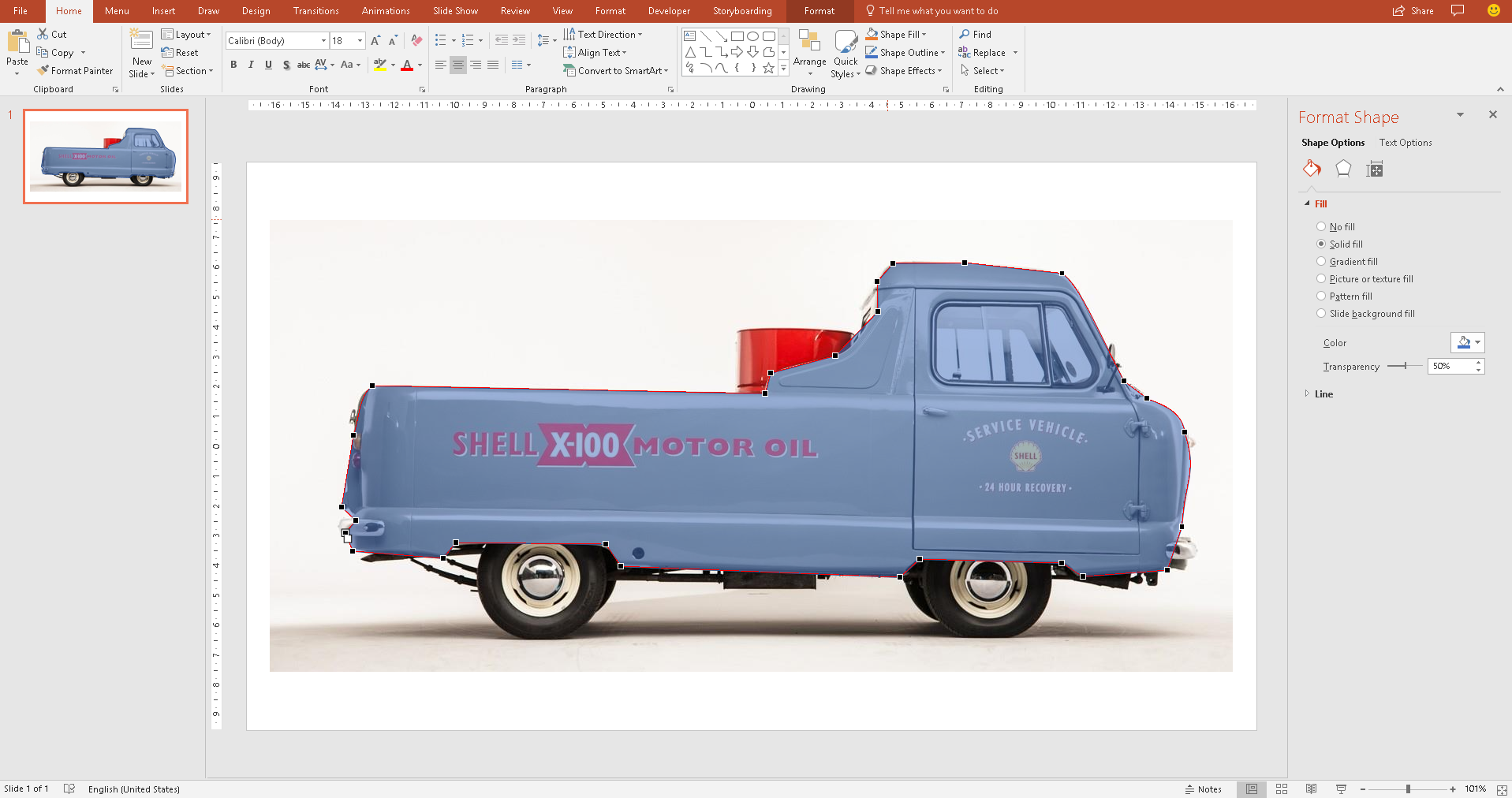Viewport: 1512px width, 798px height.
Task: Toggle Bold formatting
Action: coord(233,65)
